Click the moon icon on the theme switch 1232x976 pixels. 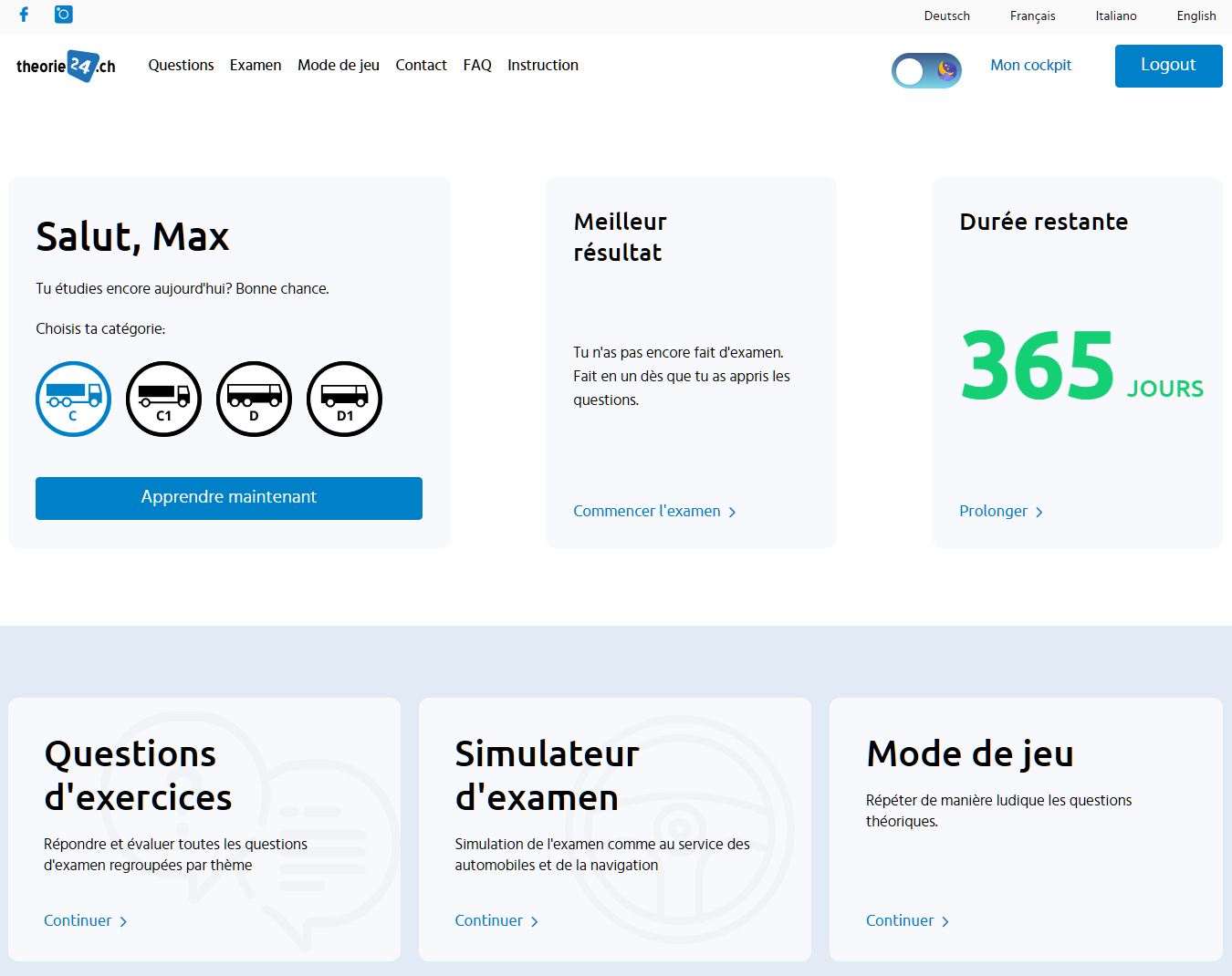point(946,71)
